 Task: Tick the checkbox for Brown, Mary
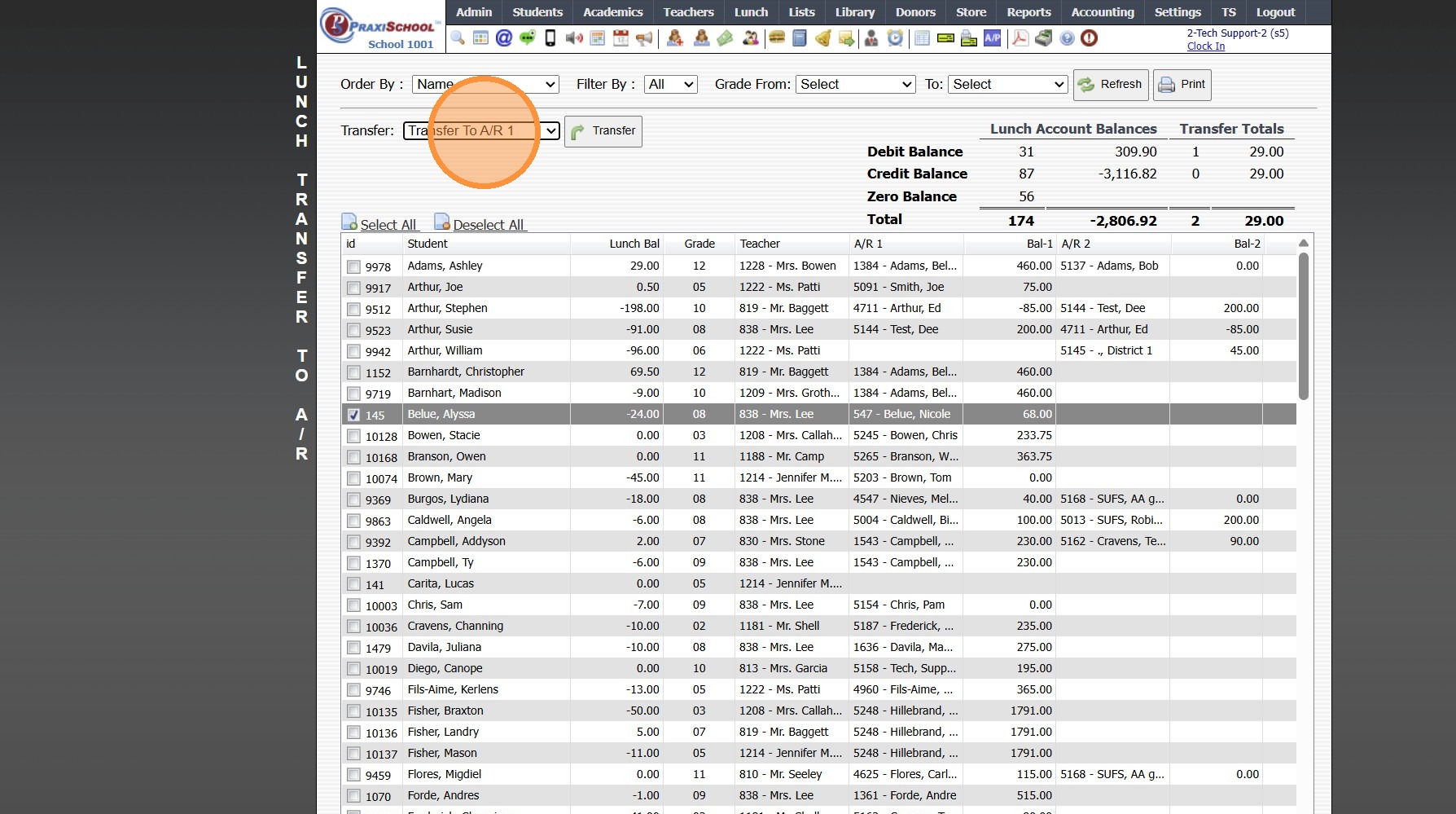point(353,478)
